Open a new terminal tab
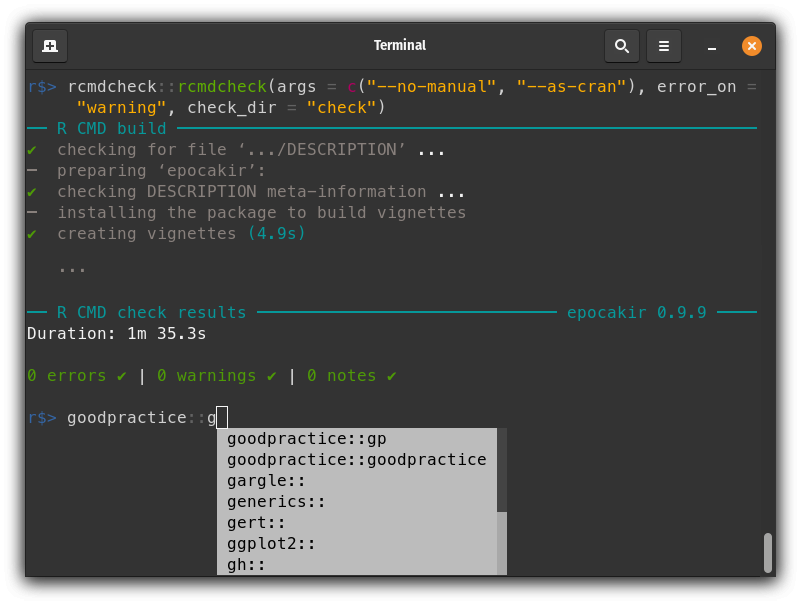The image size is (801, 605). (50, 46)
